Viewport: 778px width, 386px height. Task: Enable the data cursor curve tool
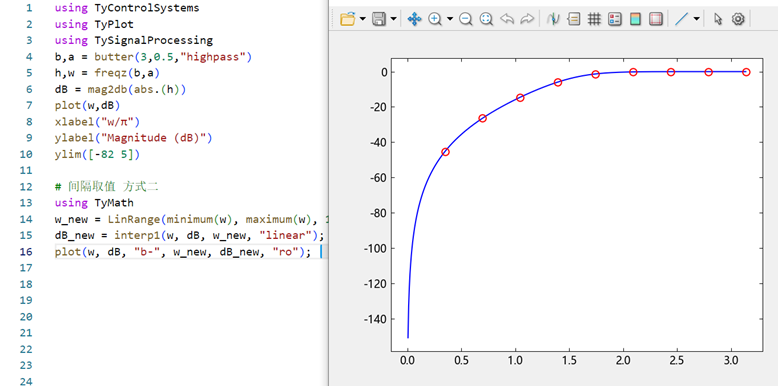[x=553, y=19]
